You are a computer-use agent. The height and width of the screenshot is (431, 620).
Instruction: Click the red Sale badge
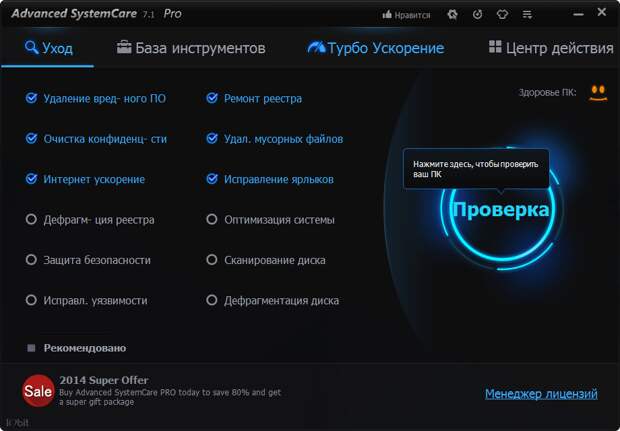click(x=38, y=391)
